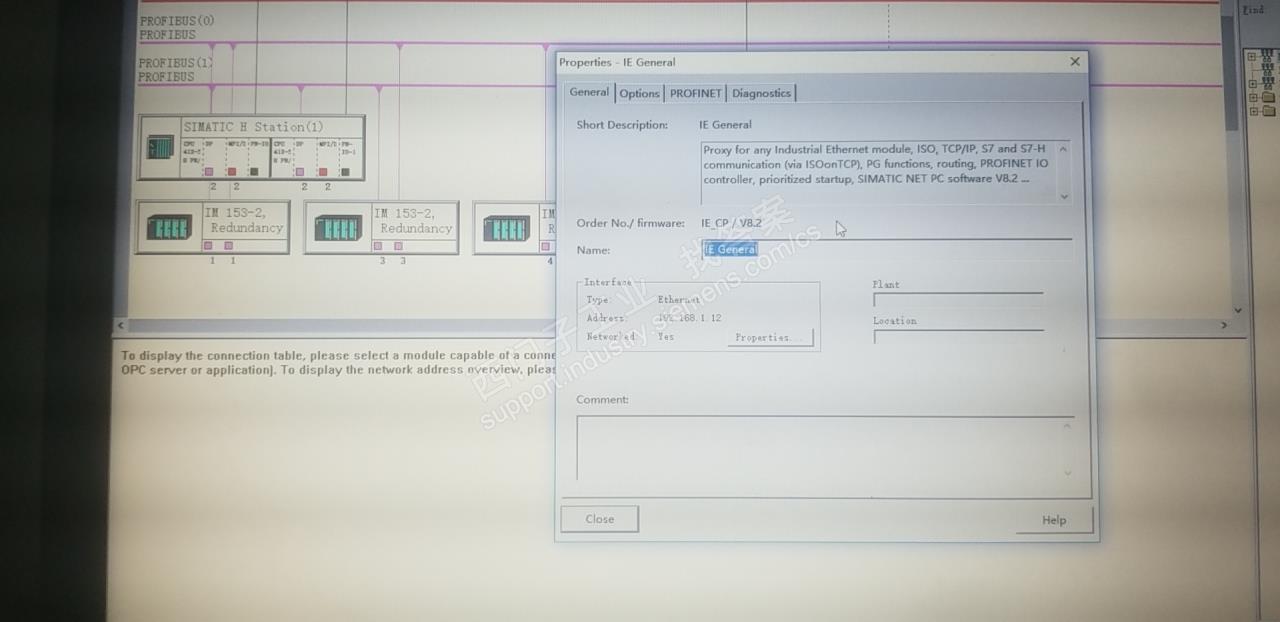Click the Find label in the catalog pane
1280x622 pixels.
click(1253, 9)
